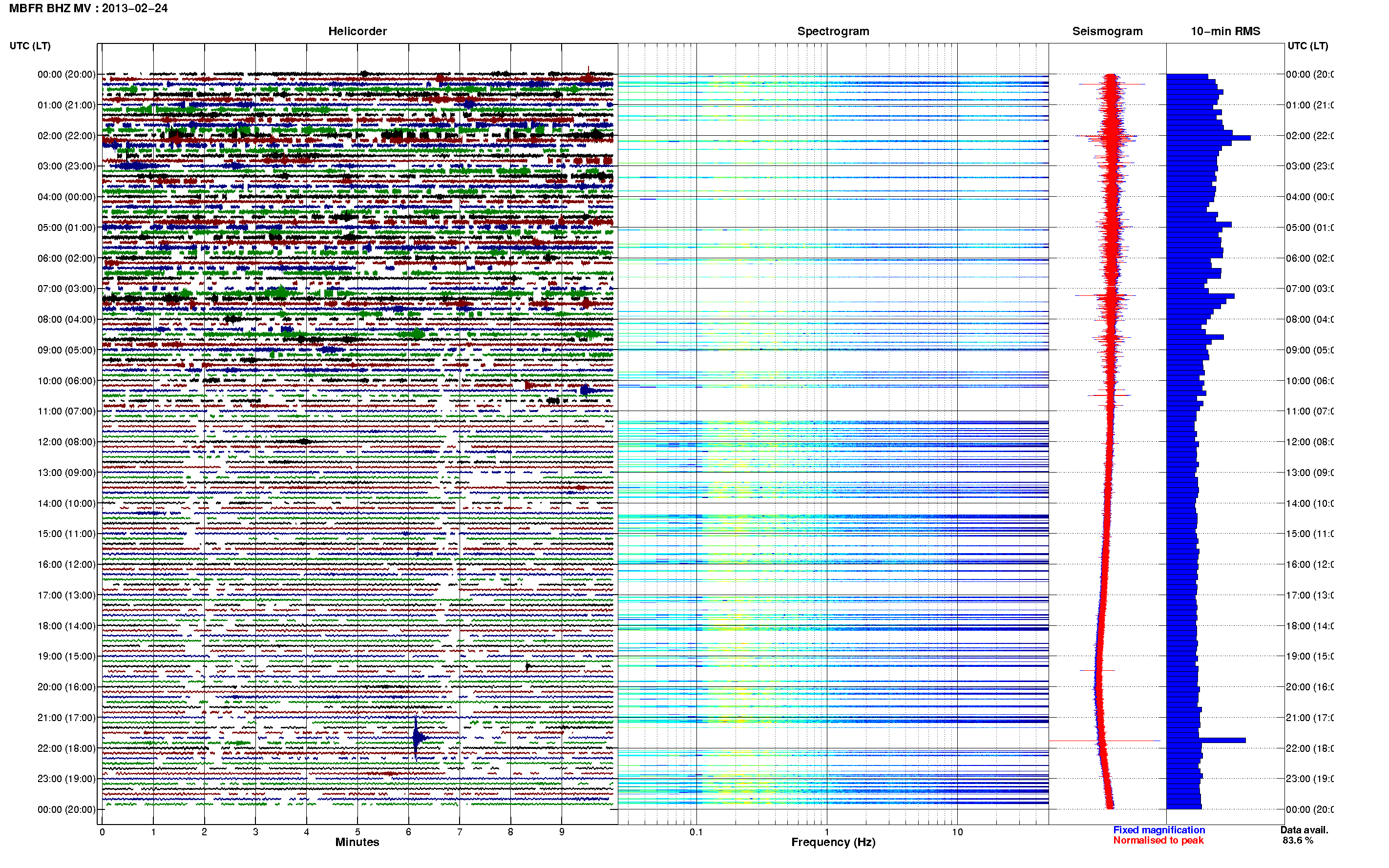Click the title 'MBFR BHZ MV : 2013-02-24'
This screenshot has width=1389, height=868.
point(88,8)
